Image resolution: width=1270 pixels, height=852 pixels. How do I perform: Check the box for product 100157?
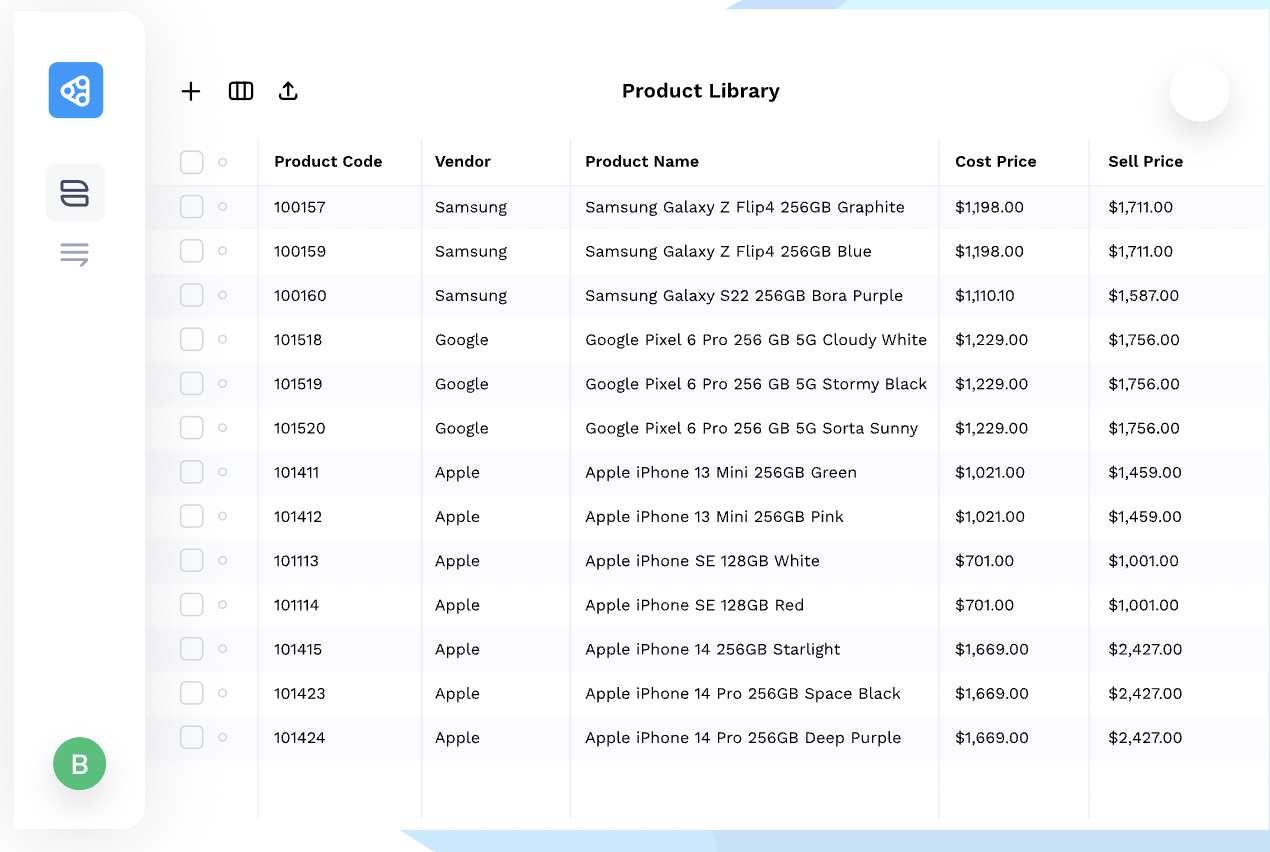tap(192, 207)
